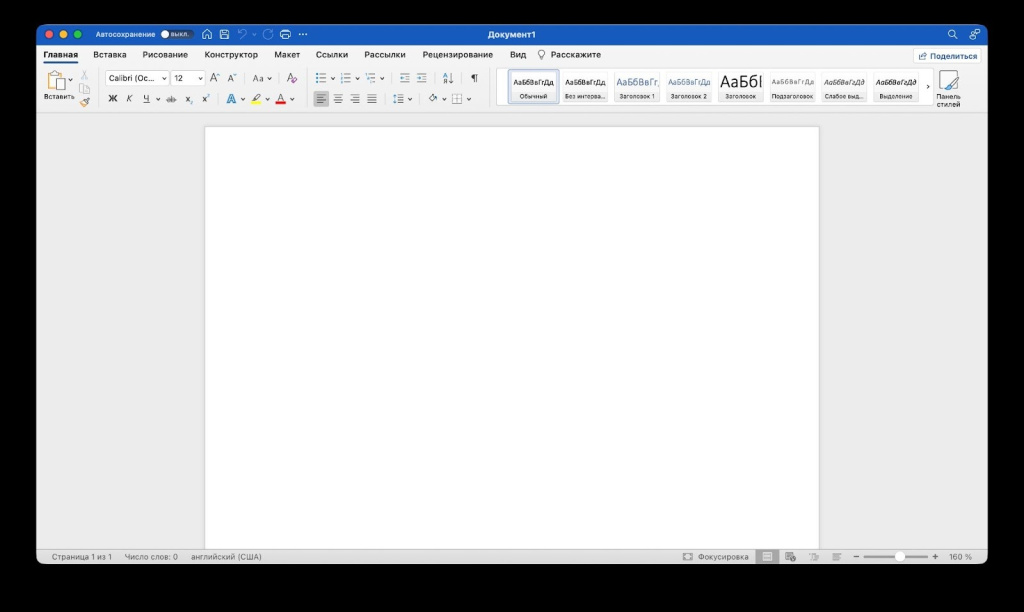The height and width of the screenshot is (612, 1024).
Task: Toggle the Автосохранение switch
Action: pos(176,34)
